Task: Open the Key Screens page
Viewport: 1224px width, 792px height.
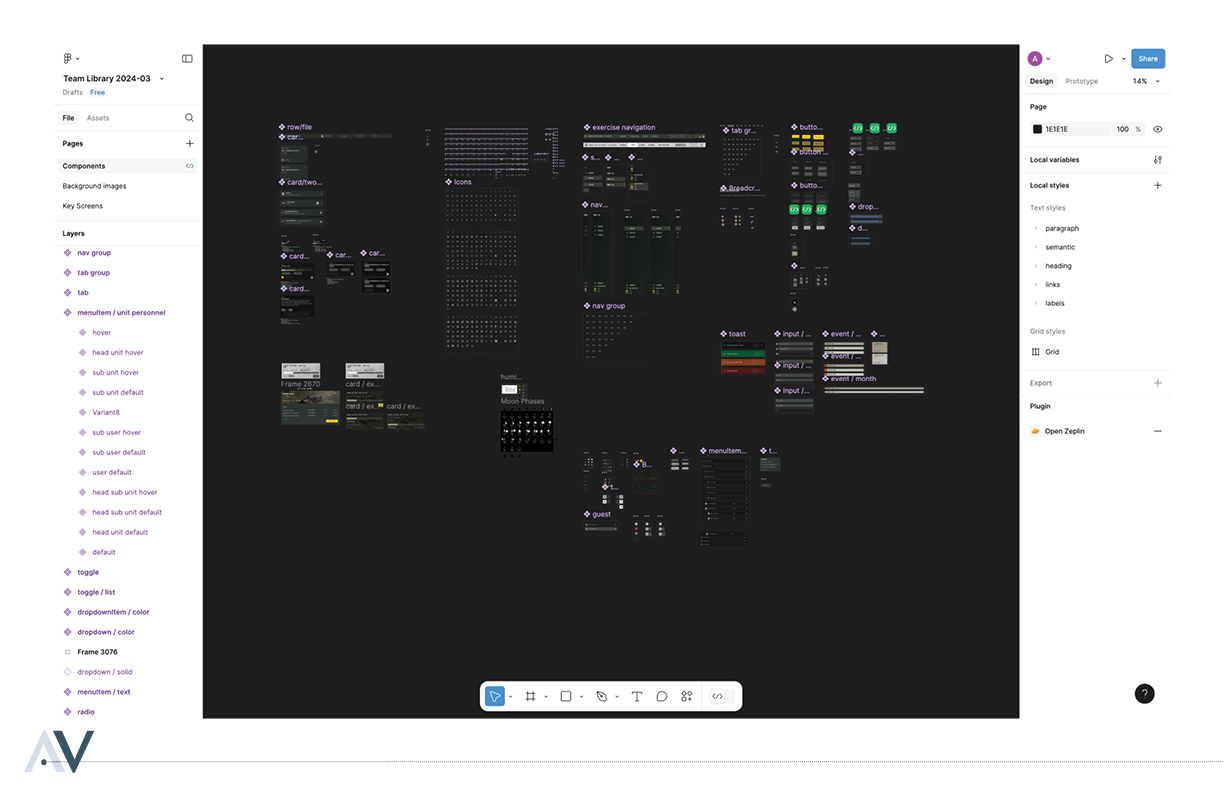Action: pyautogui.click(x=82, y=206)
